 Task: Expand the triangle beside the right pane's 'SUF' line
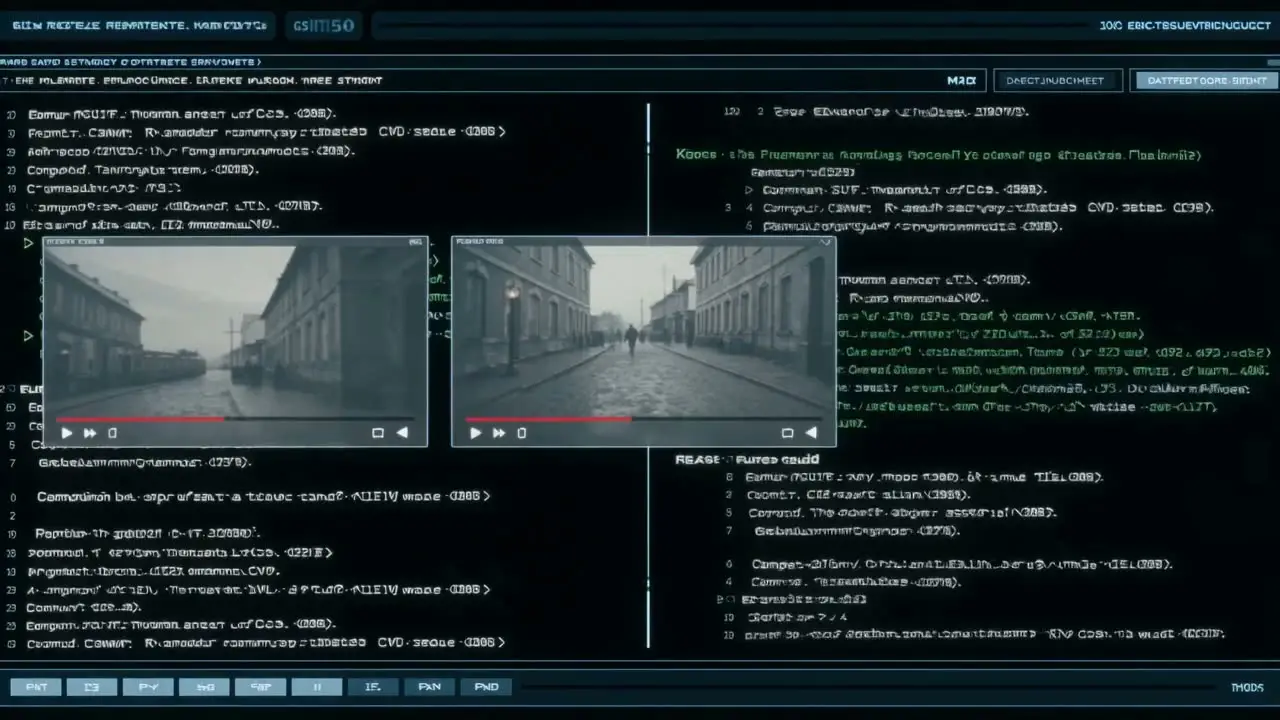750,189
